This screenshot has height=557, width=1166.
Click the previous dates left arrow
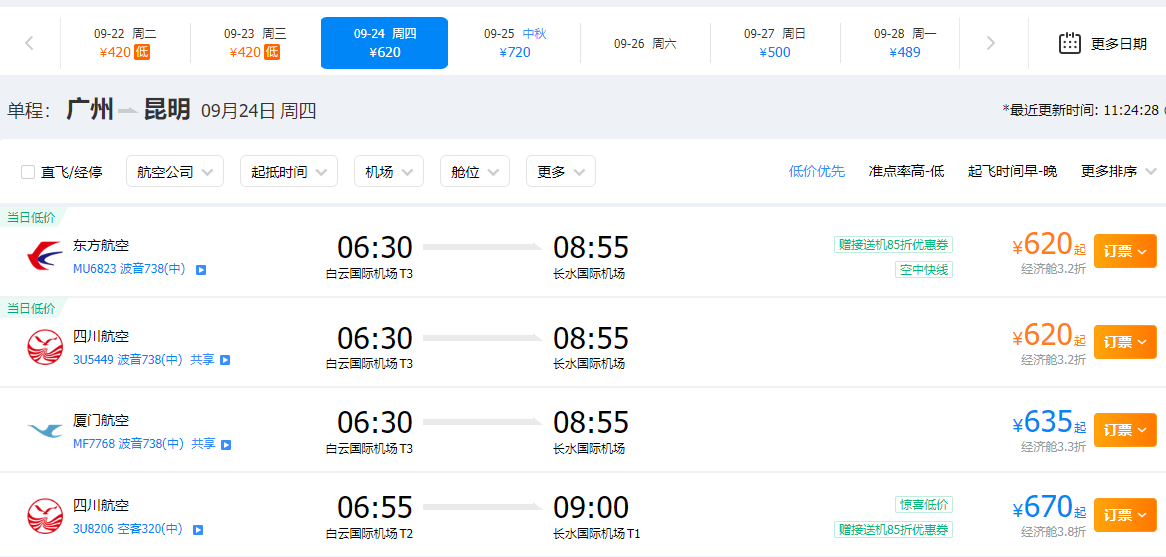pos(30,43)
